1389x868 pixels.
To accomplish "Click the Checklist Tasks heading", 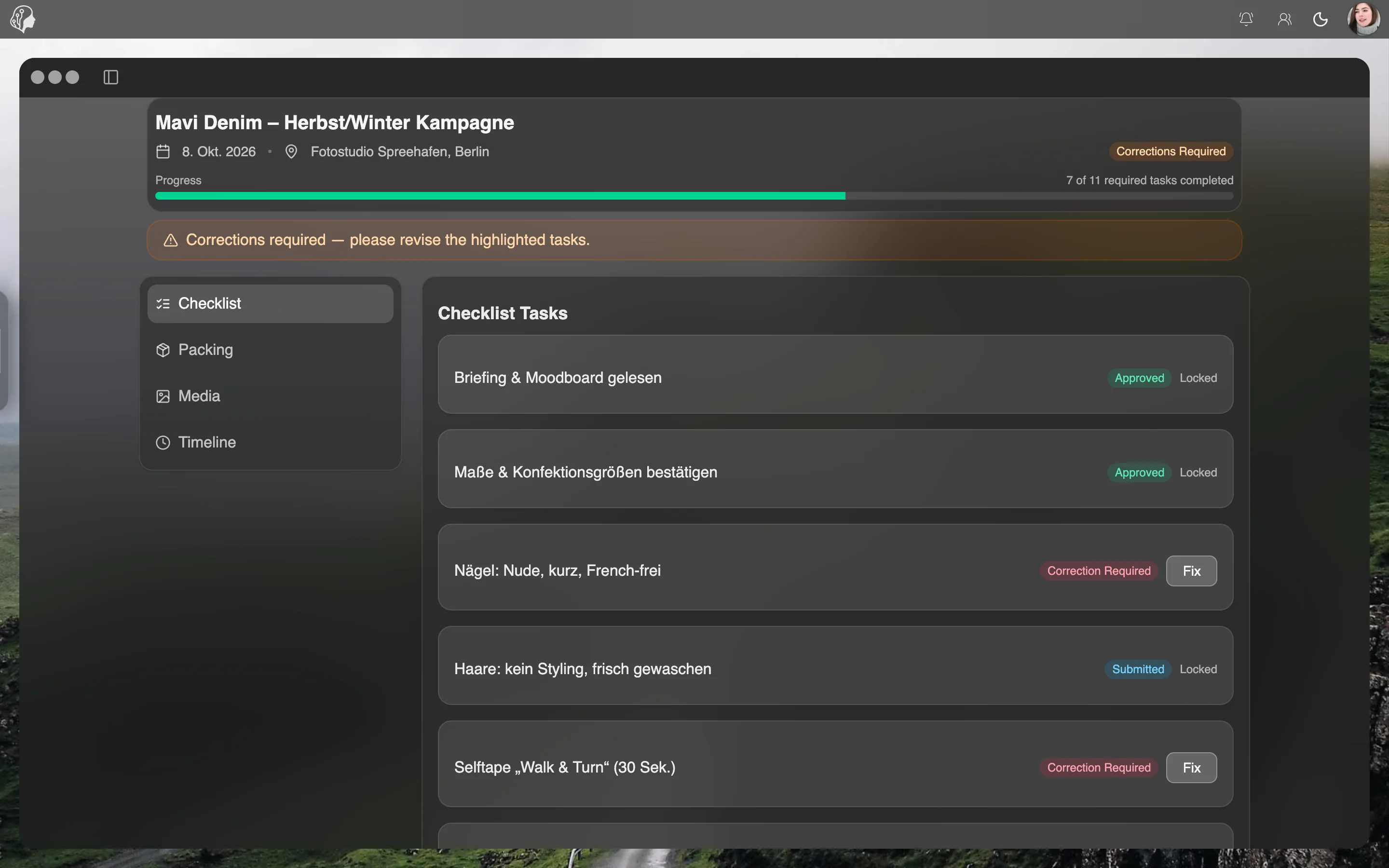I will (503, 313).
